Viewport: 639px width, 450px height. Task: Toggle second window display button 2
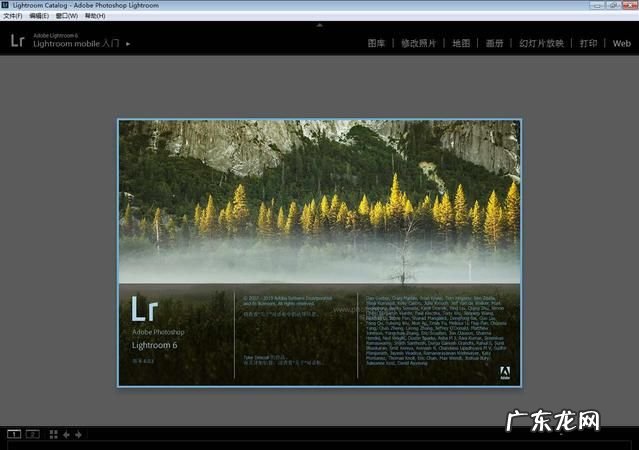[33, 434]
